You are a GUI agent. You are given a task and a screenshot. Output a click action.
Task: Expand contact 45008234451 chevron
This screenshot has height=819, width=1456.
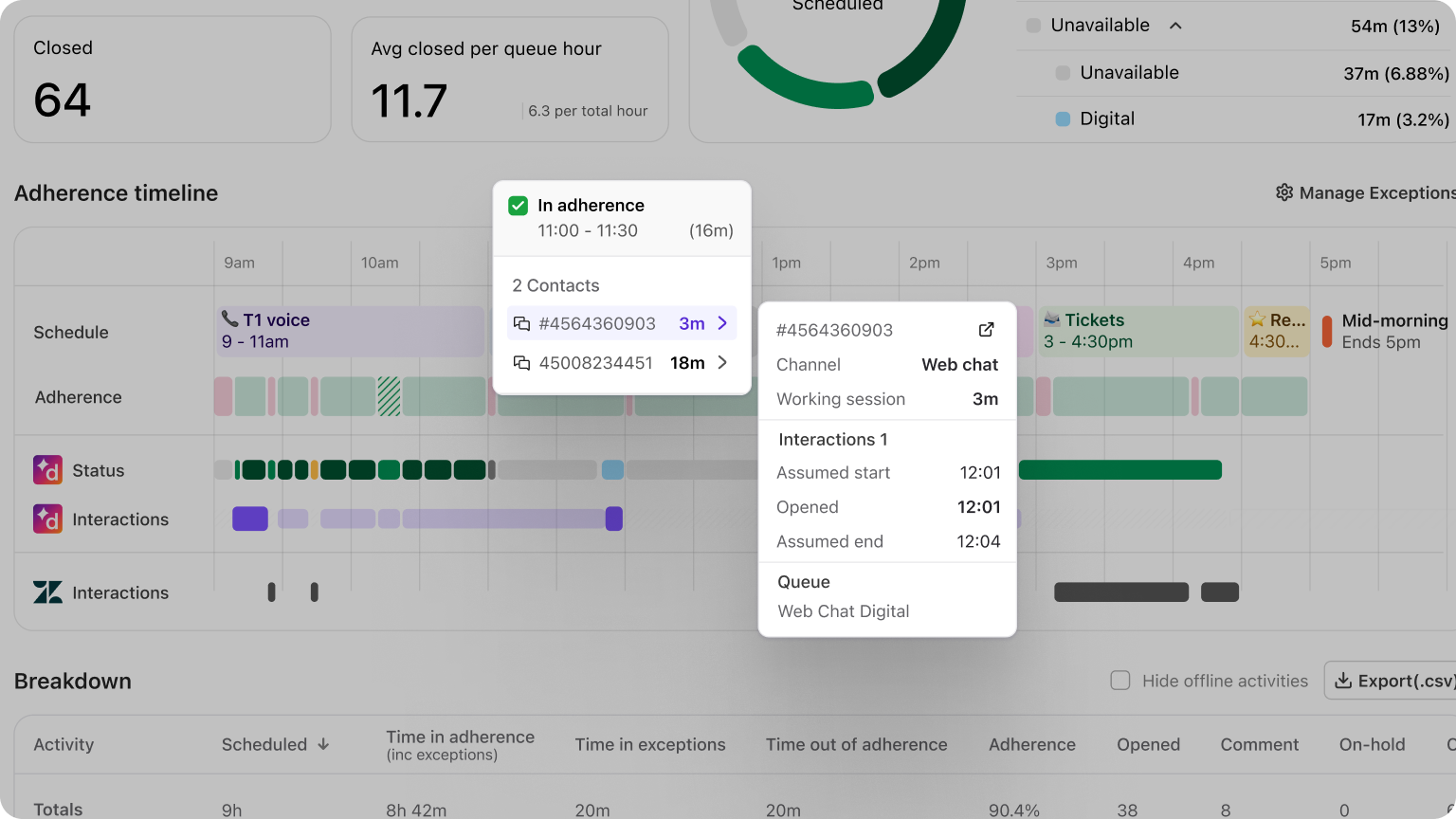722,362
